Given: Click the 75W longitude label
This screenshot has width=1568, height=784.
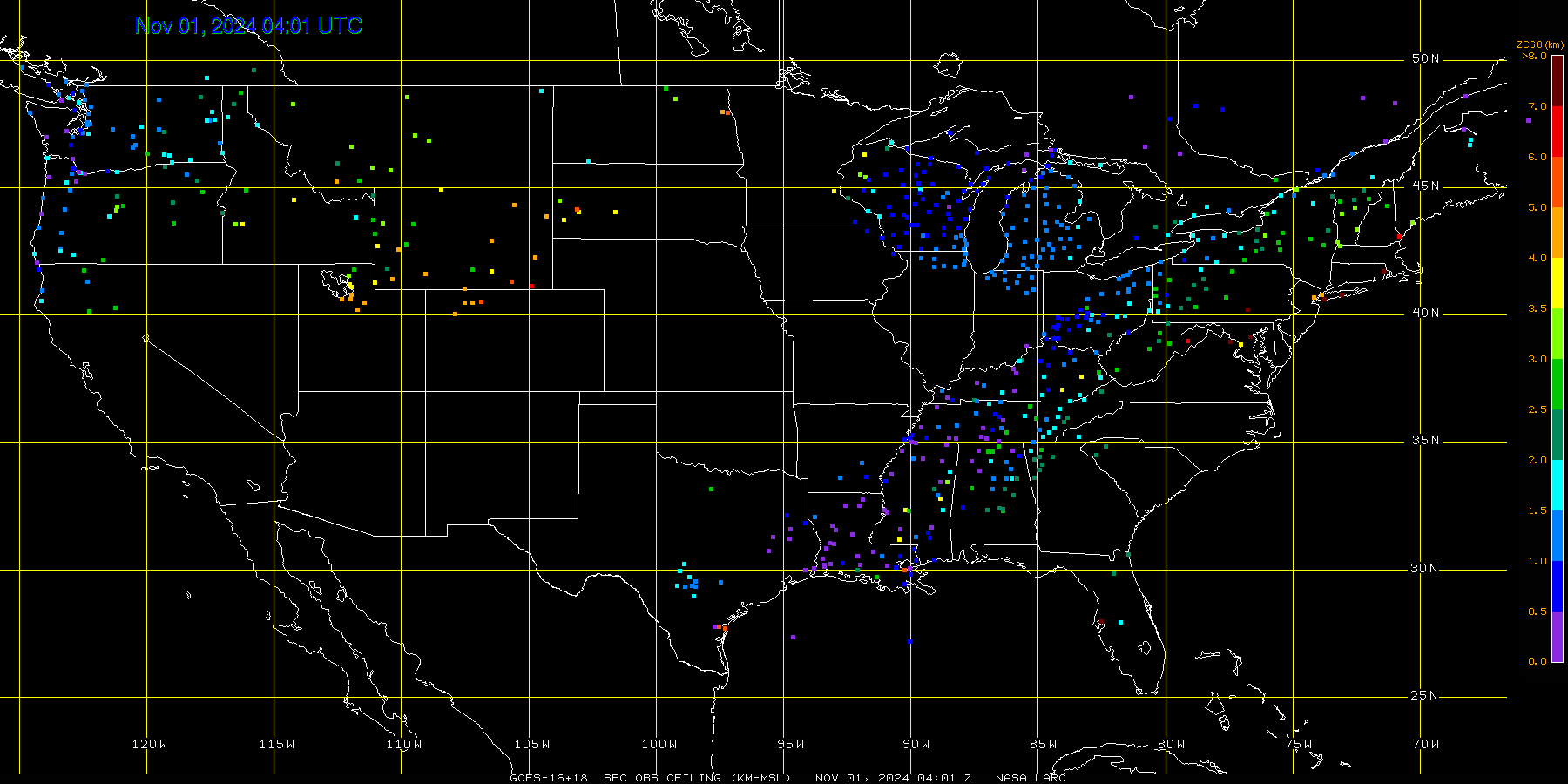Looking at the screenshot, I should 1299,744.
